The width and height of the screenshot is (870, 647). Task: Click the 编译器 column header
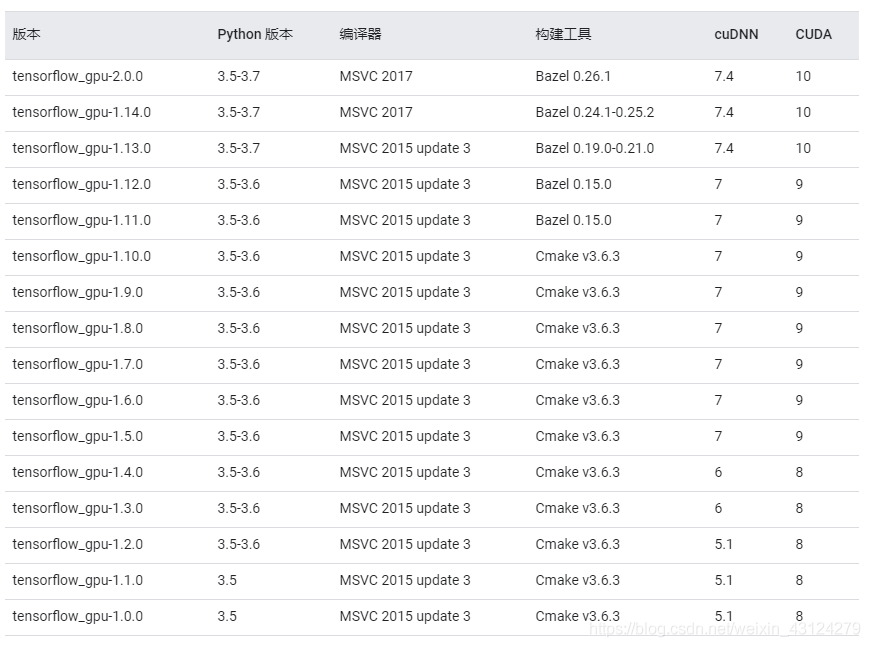click(x=360, y=34)
